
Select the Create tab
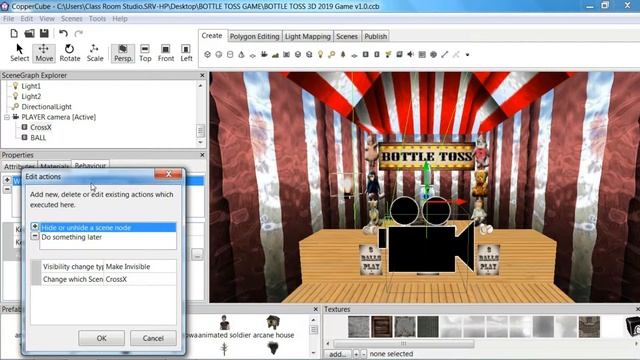(212, 36)
